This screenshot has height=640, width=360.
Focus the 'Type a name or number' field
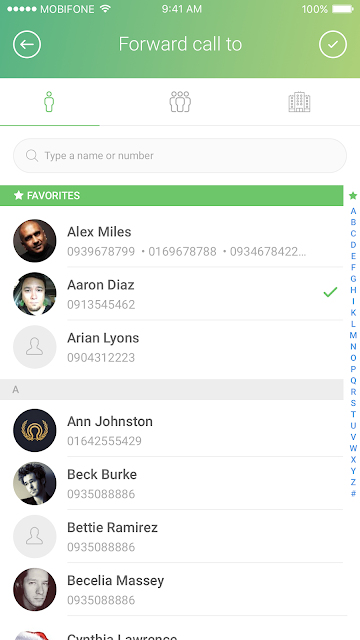tap(180, 156)
